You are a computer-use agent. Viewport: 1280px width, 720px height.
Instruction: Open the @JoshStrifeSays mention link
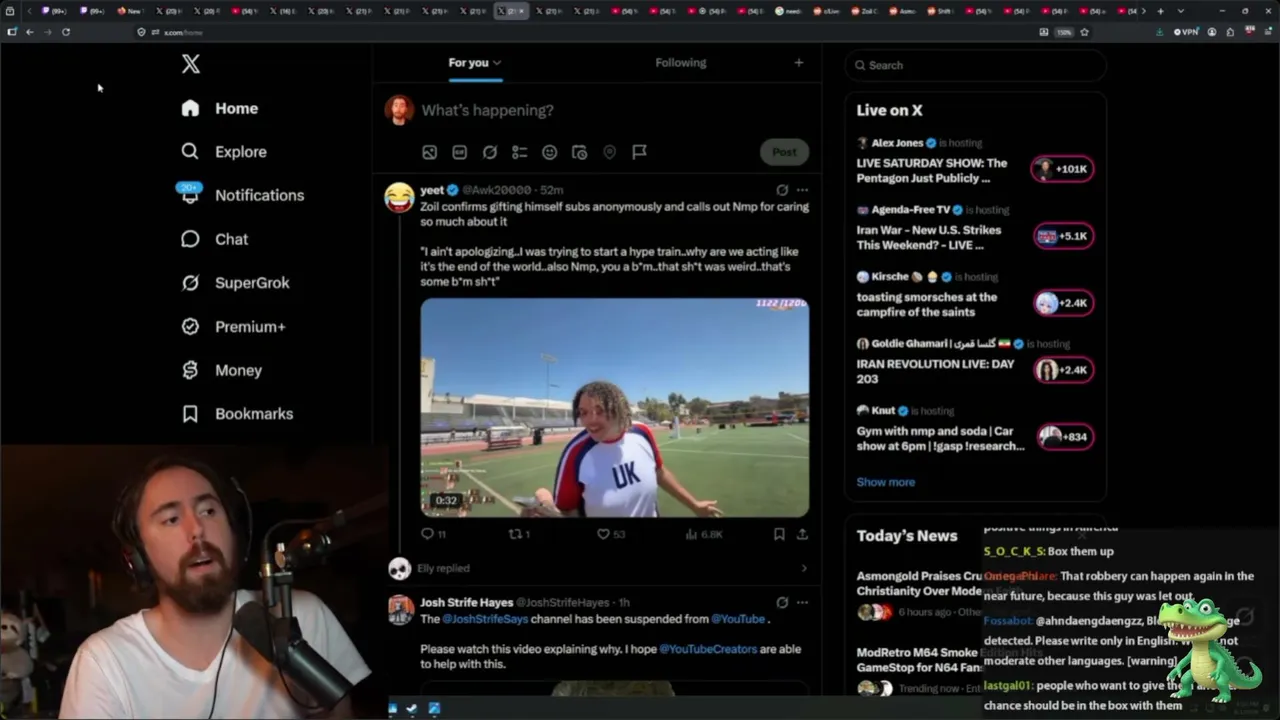(486, 619)
